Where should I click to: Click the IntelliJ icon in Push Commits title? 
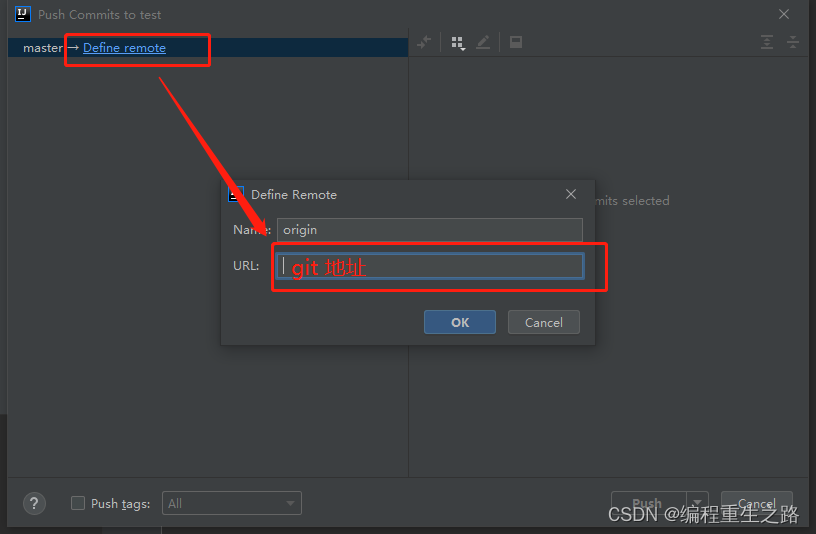click(23, 14)
